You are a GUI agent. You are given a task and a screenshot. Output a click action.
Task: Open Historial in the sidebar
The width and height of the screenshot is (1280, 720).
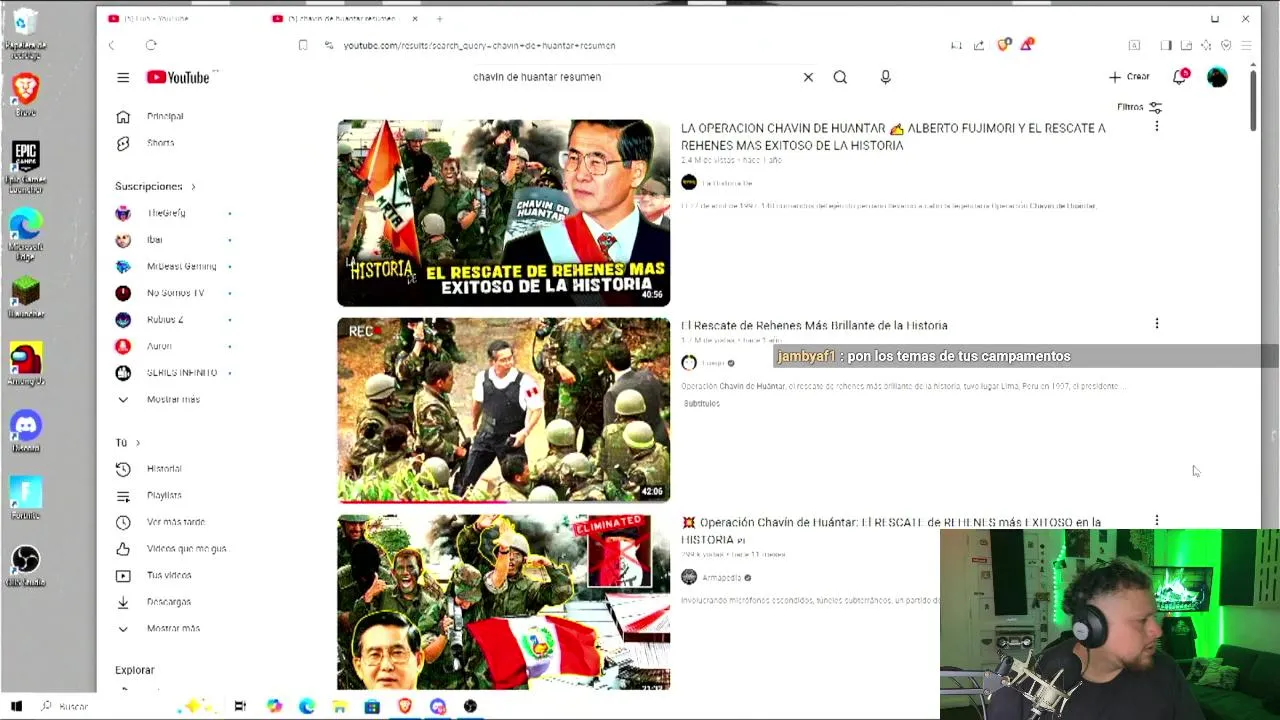pos(165,469)
